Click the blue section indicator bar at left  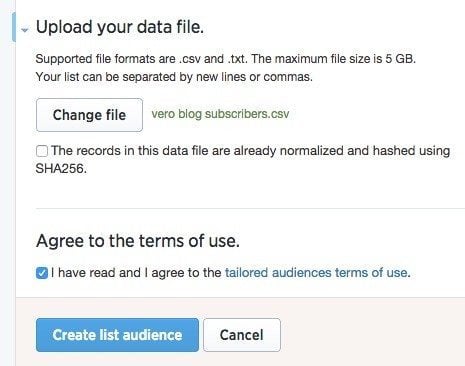point(13,27)
